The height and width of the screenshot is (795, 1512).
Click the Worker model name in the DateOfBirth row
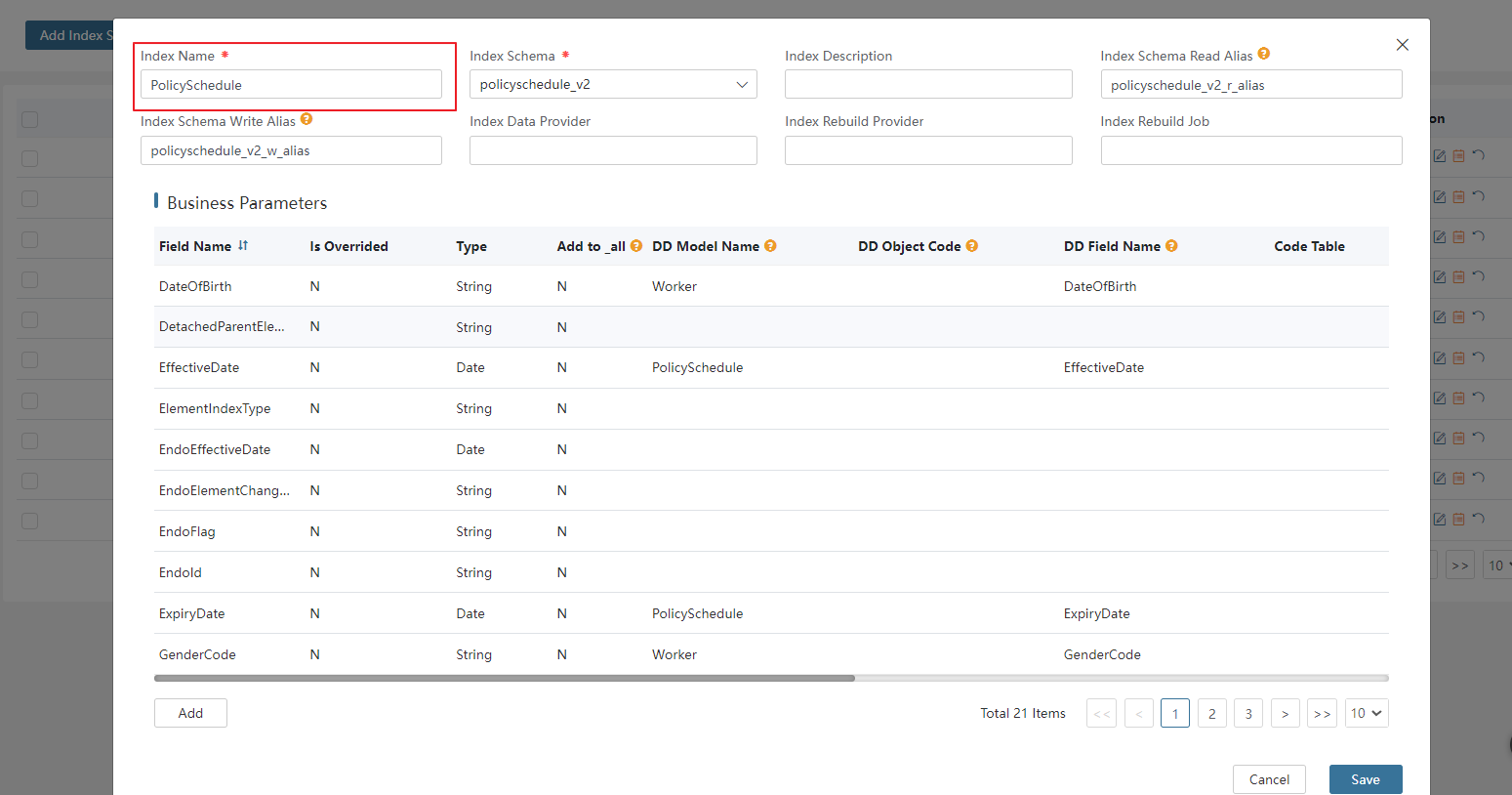click(x=674, y=286)
